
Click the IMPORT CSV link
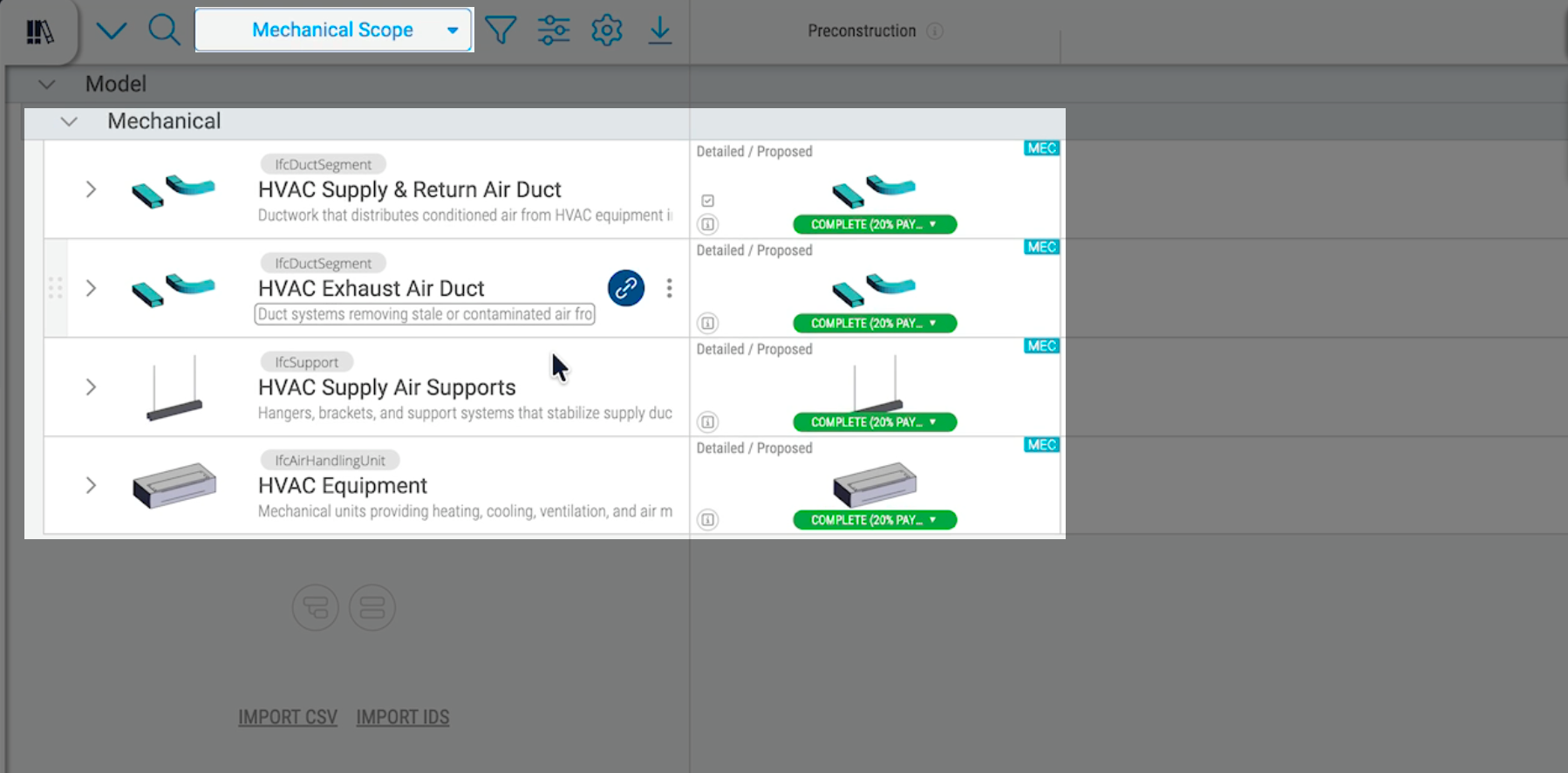[288, 717]
